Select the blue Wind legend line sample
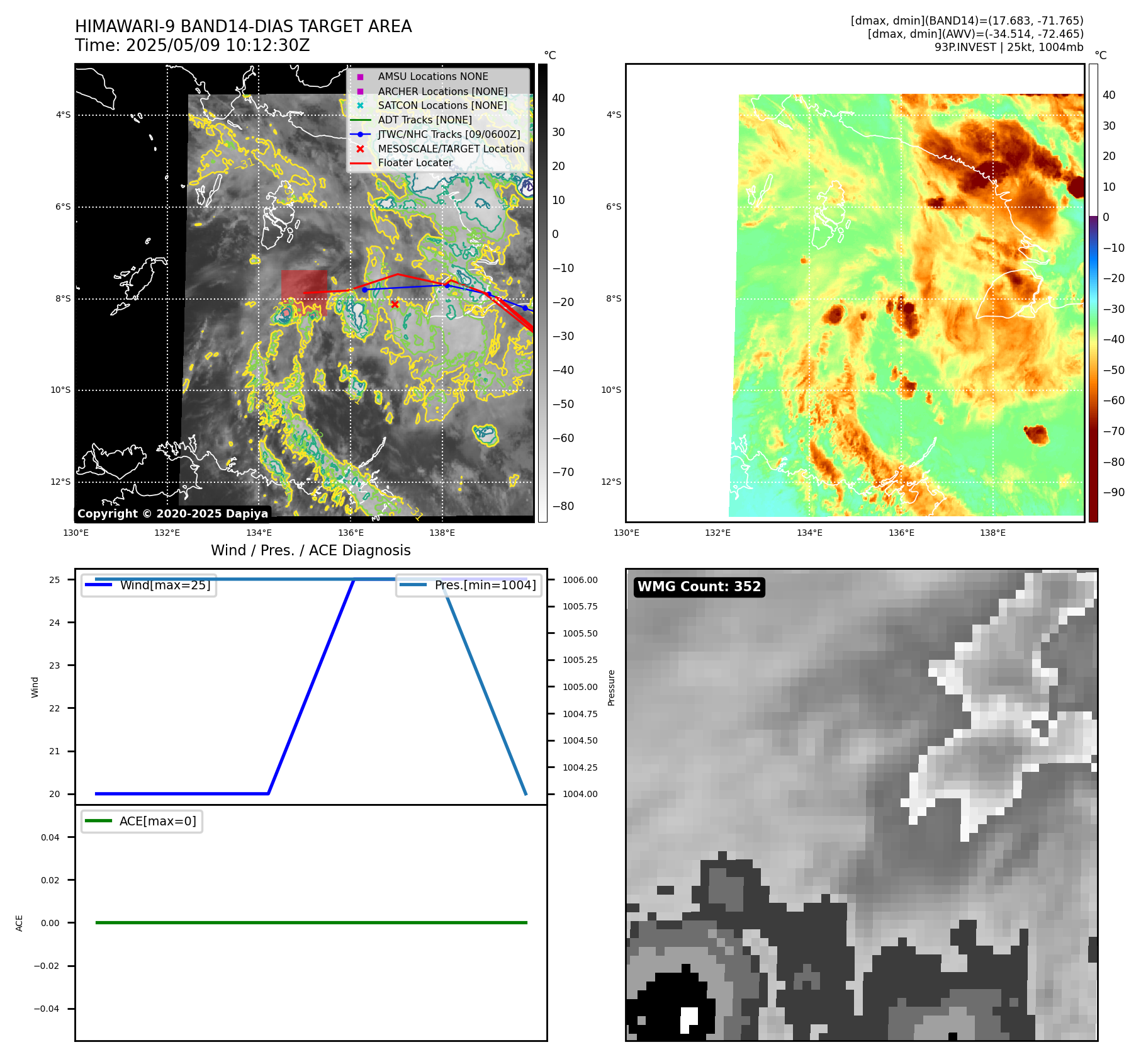 98,585
